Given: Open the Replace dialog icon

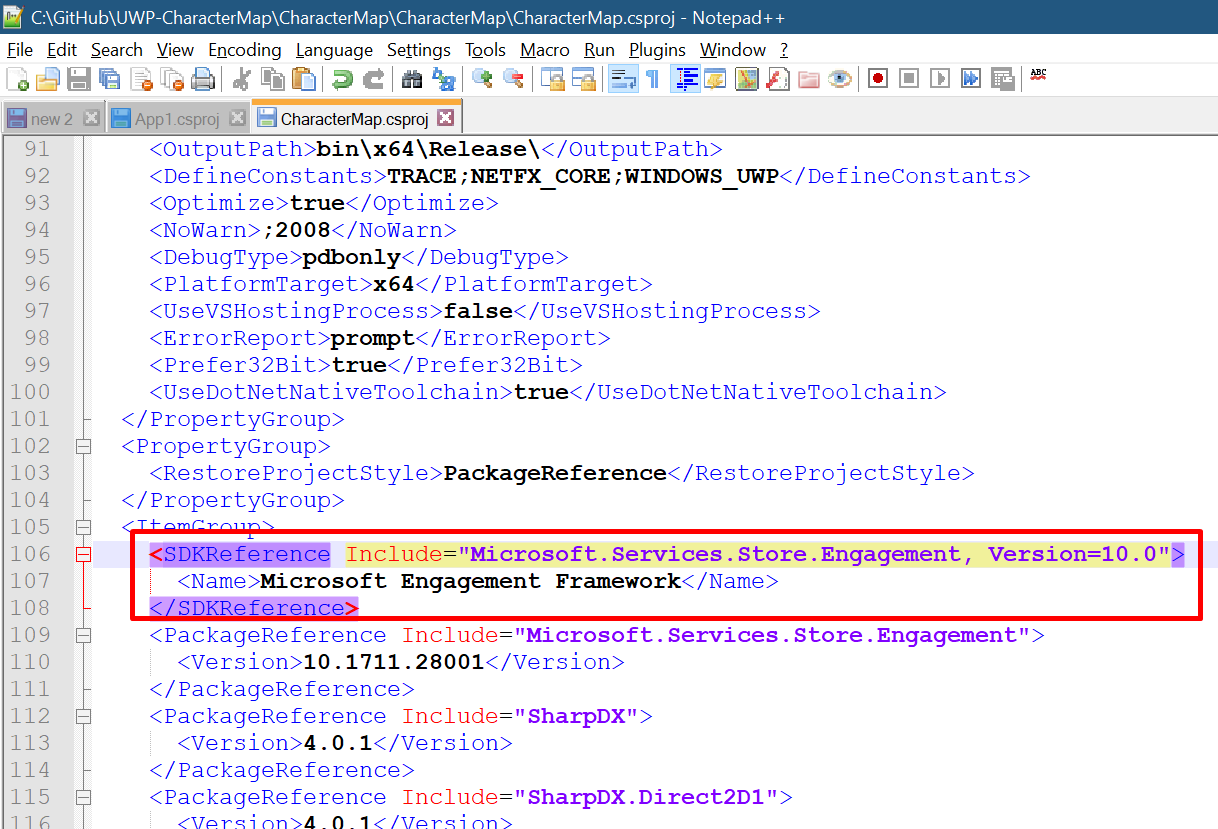Looking at the screenshot, I should 442,79.
